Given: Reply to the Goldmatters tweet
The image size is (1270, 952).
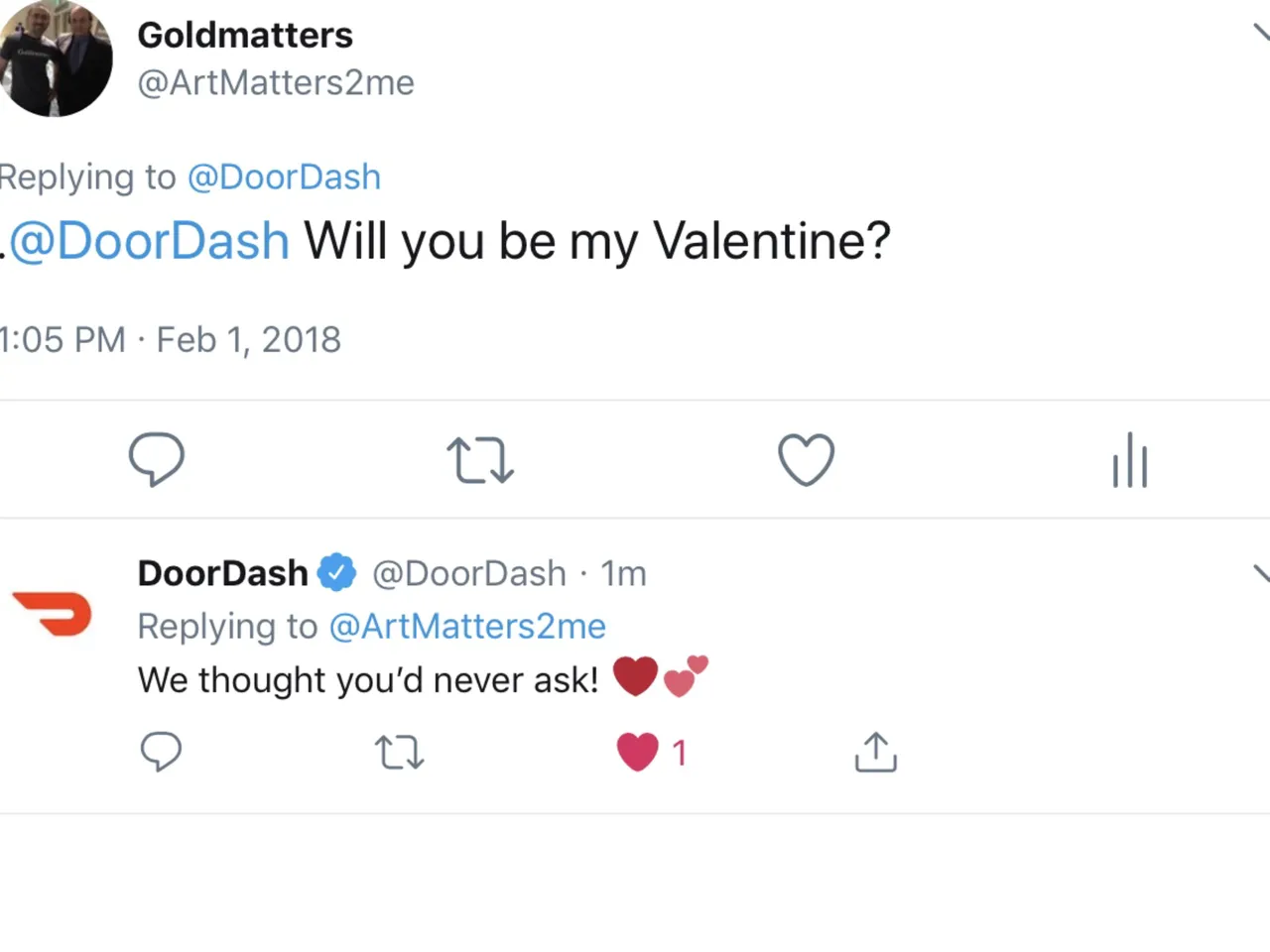Looking at the screenshot, I should (x=157, y=459).
